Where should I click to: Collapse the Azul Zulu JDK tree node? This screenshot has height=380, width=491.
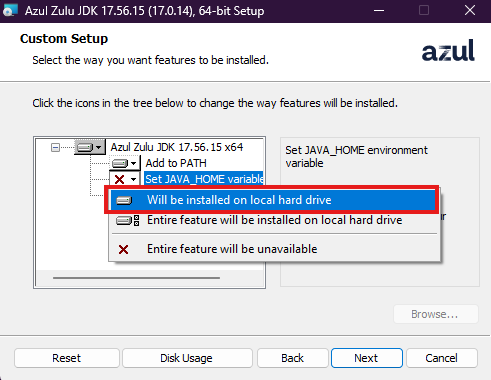pyautogui.click(x=55, y=147)
